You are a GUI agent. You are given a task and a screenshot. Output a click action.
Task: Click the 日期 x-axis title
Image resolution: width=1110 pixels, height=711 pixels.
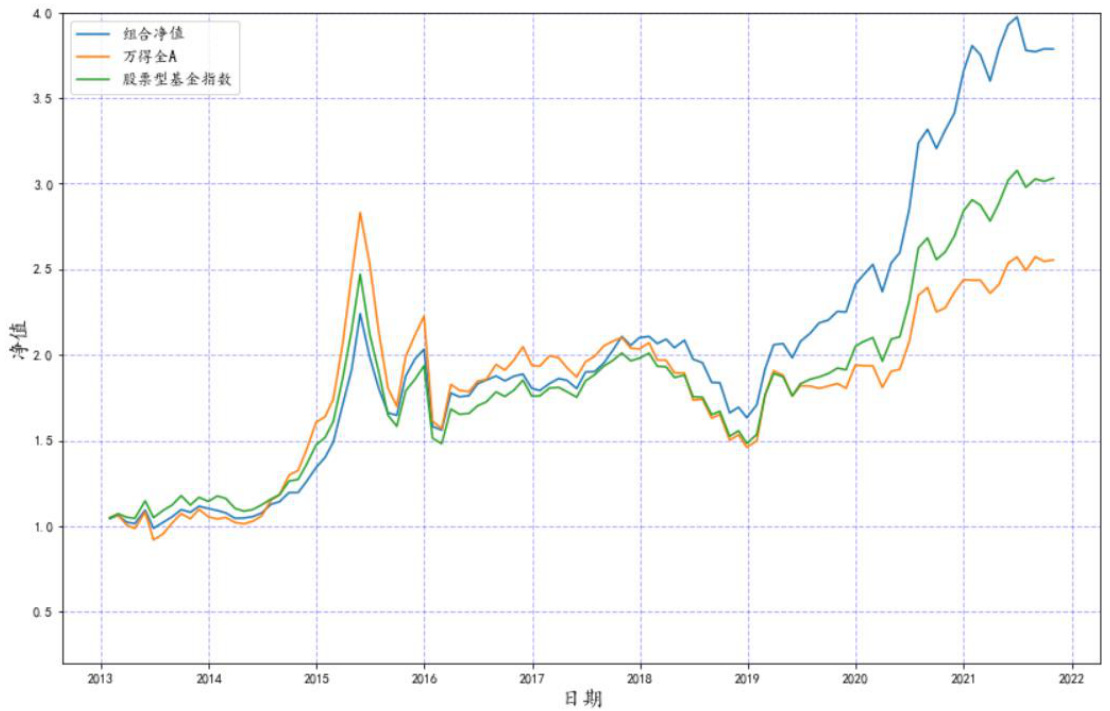583,698
